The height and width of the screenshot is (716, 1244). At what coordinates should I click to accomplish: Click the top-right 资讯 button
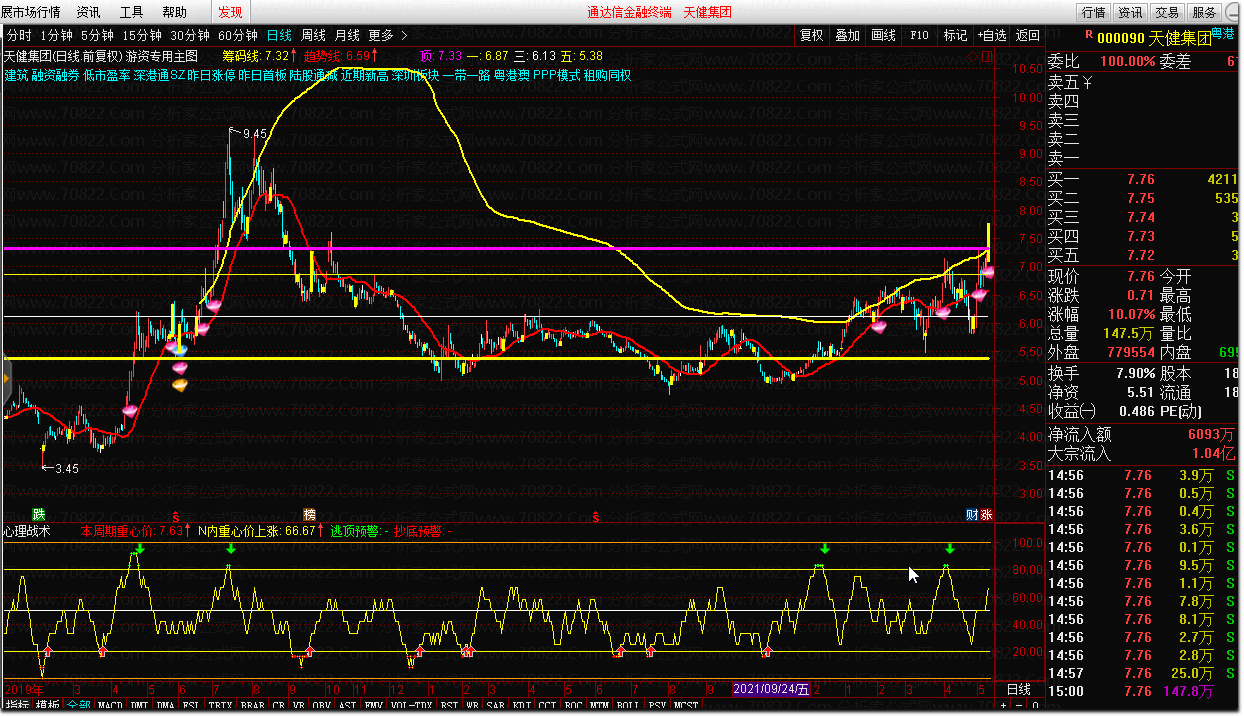coord(1130,12)
